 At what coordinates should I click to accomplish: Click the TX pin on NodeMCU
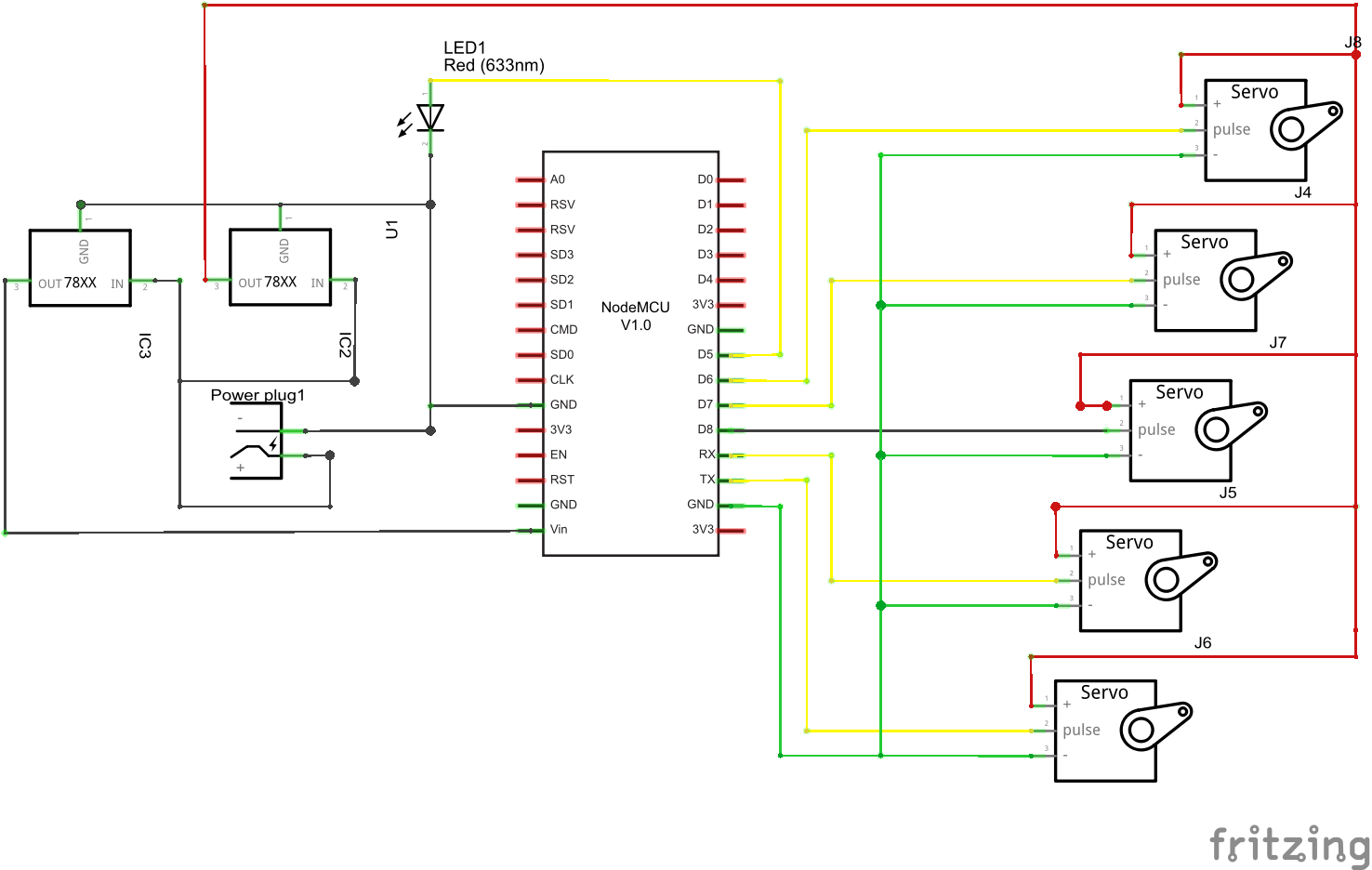[x=732, y=481]
